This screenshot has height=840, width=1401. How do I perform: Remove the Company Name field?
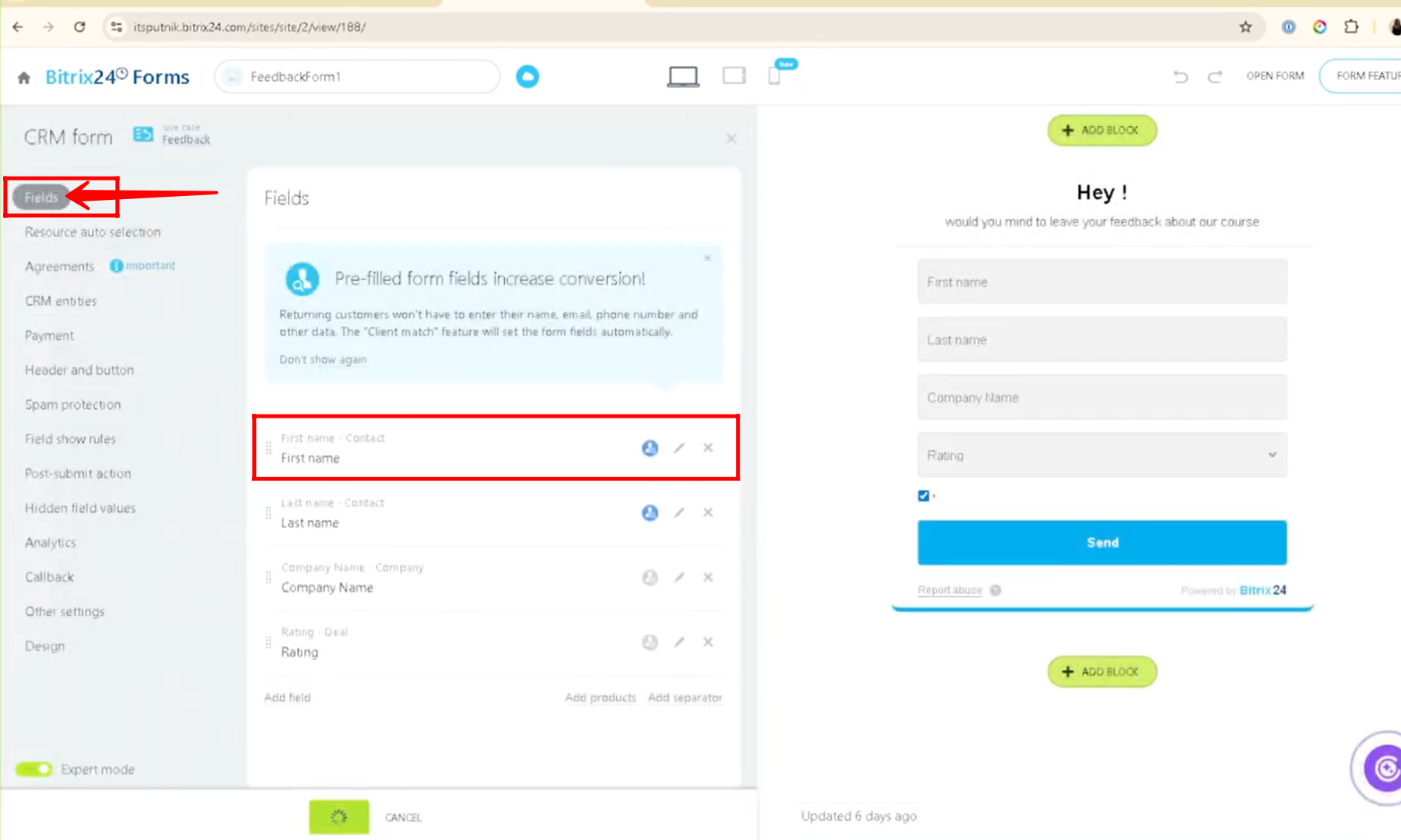pyautogui.click(x=708, y=577)
